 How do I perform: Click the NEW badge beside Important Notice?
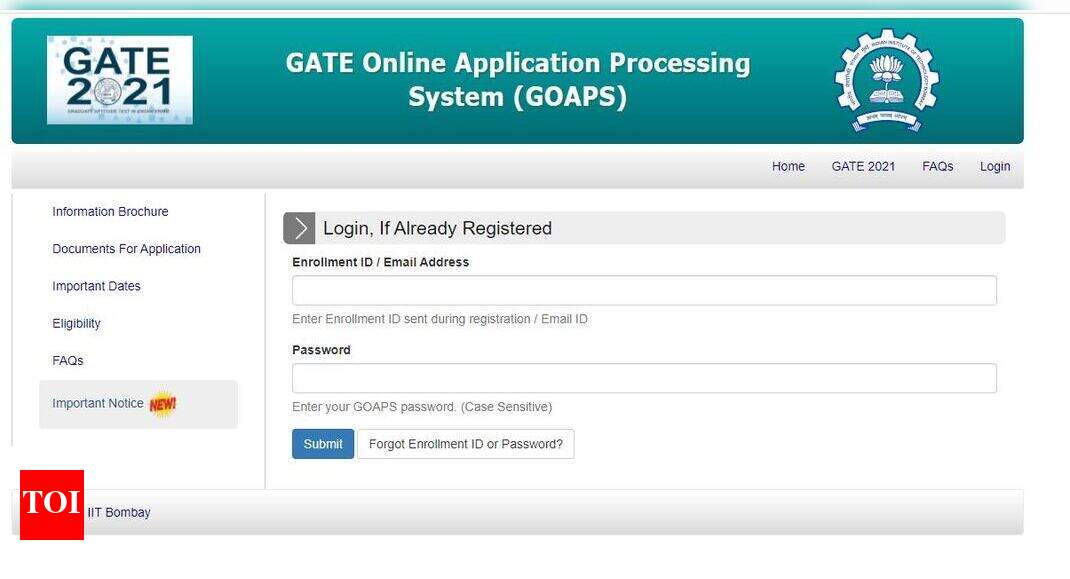160,404
